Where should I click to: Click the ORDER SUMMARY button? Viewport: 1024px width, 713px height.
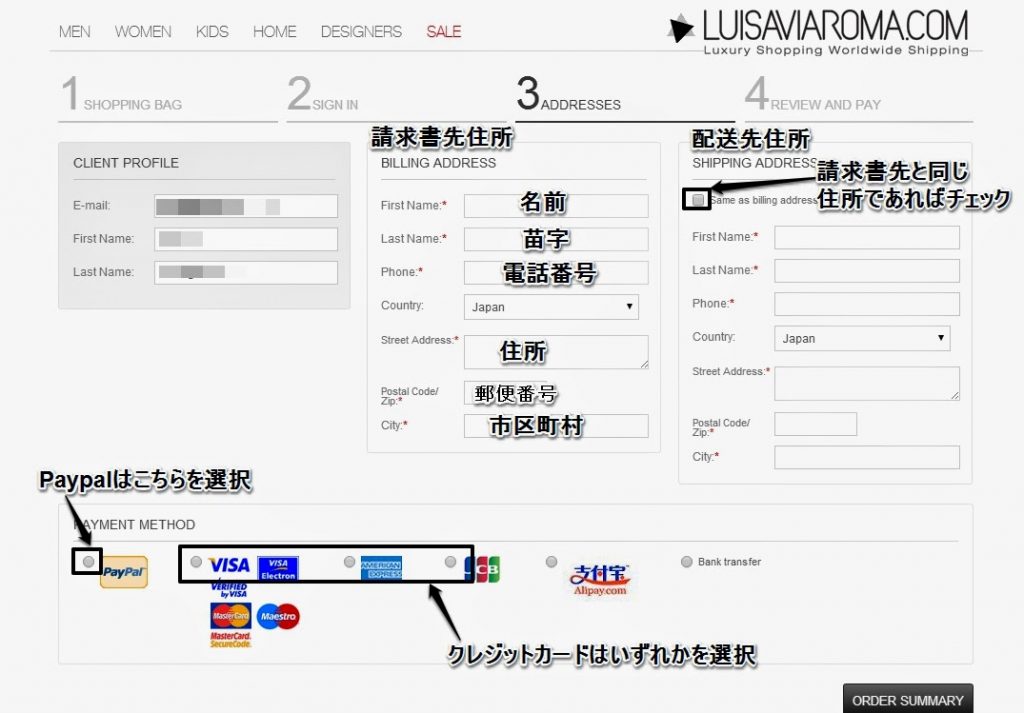(x=908, y=699)
